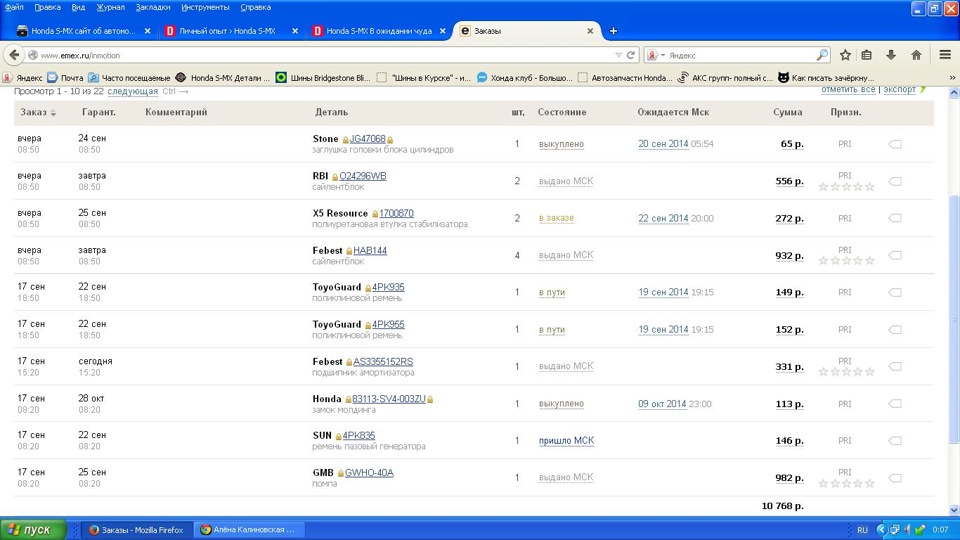The image size is (960, 540).
Task: Open the Закладки menu
Action: click(153, 7)
